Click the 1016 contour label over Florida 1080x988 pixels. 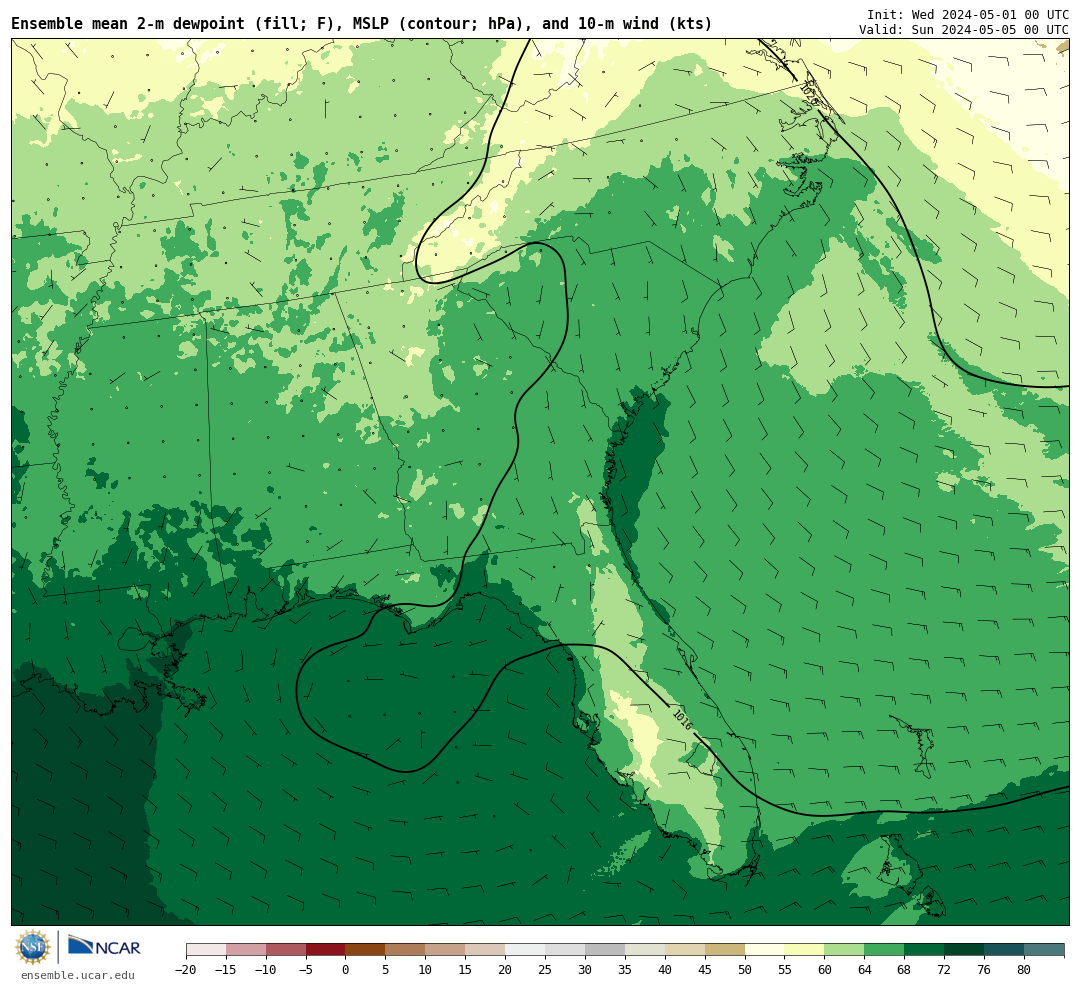(682, 719)
